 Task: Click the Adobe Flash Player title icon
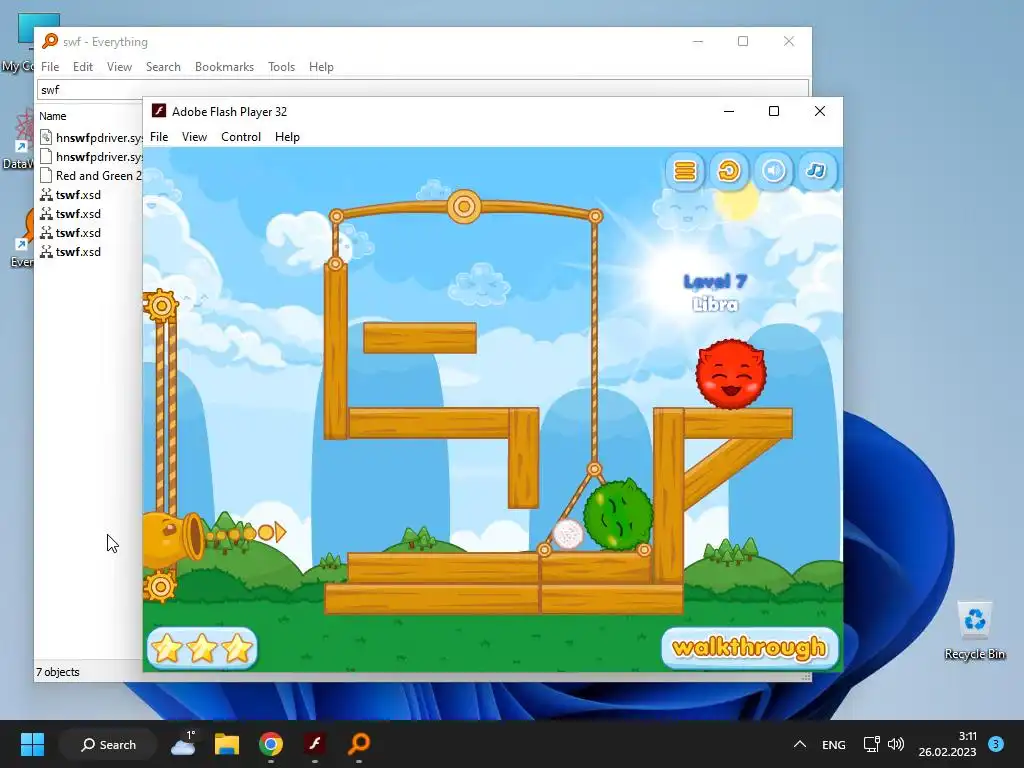click(x=159, y=111)
